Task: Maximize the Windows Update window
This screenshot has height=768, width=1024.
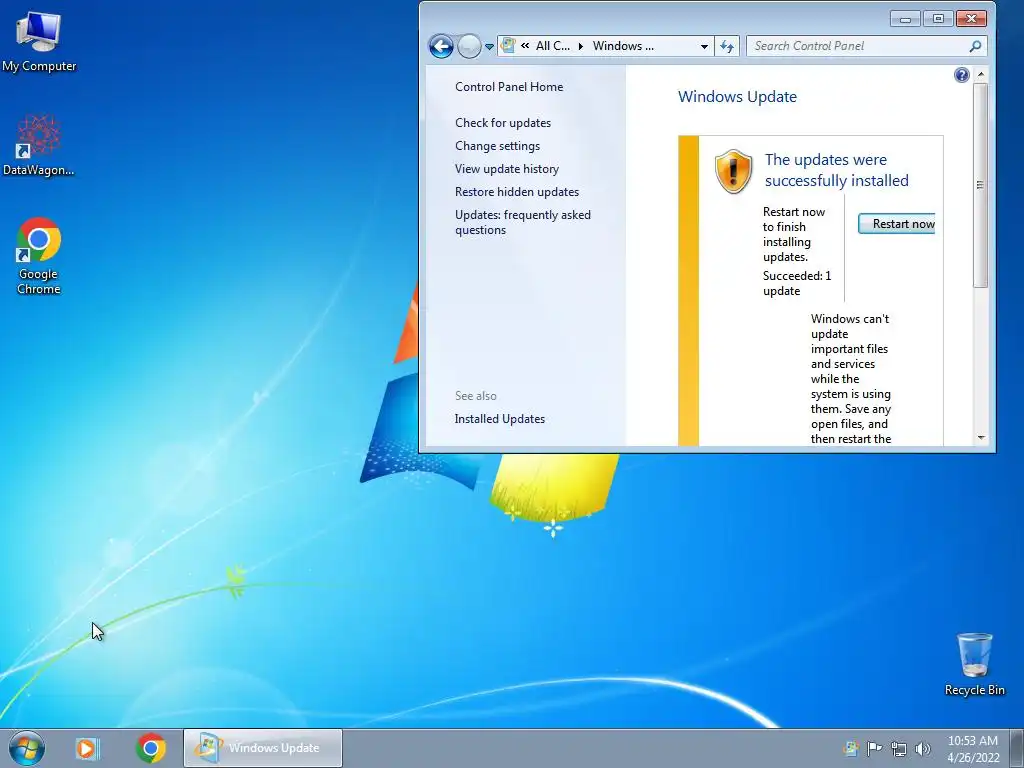Action: tap(938, 19)
